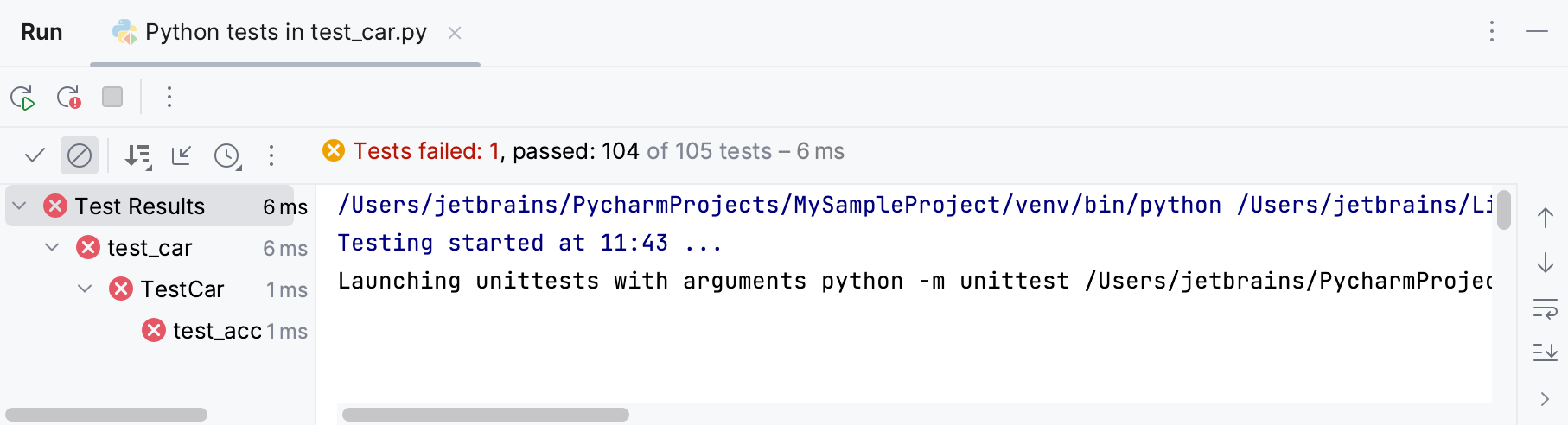Open the test history clock
The height and width of the screenshot is (425, 1568).
point(227,155)
